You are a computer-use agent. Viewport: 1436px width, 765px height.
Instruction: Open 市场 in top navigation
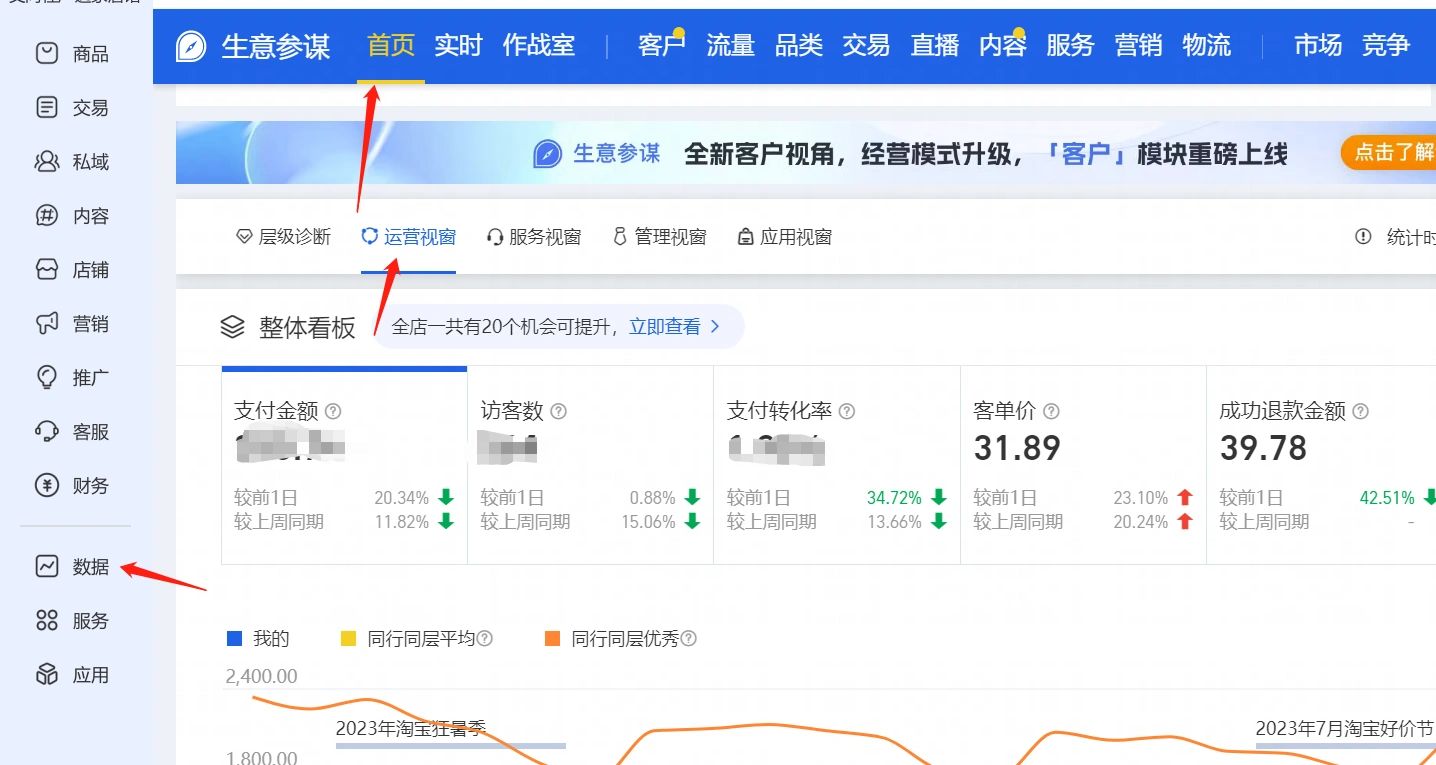point(1318,45)
